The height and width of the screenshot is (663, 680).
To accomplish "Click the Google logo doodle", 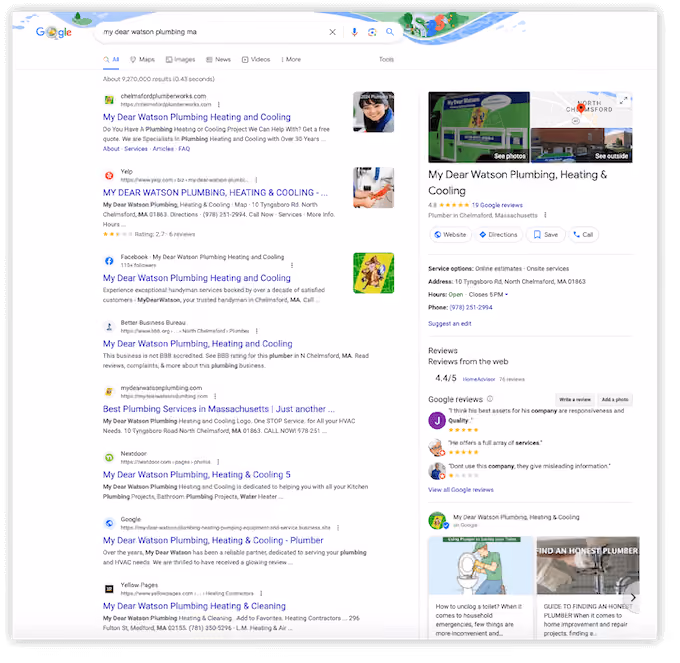I will pos(53,32).
